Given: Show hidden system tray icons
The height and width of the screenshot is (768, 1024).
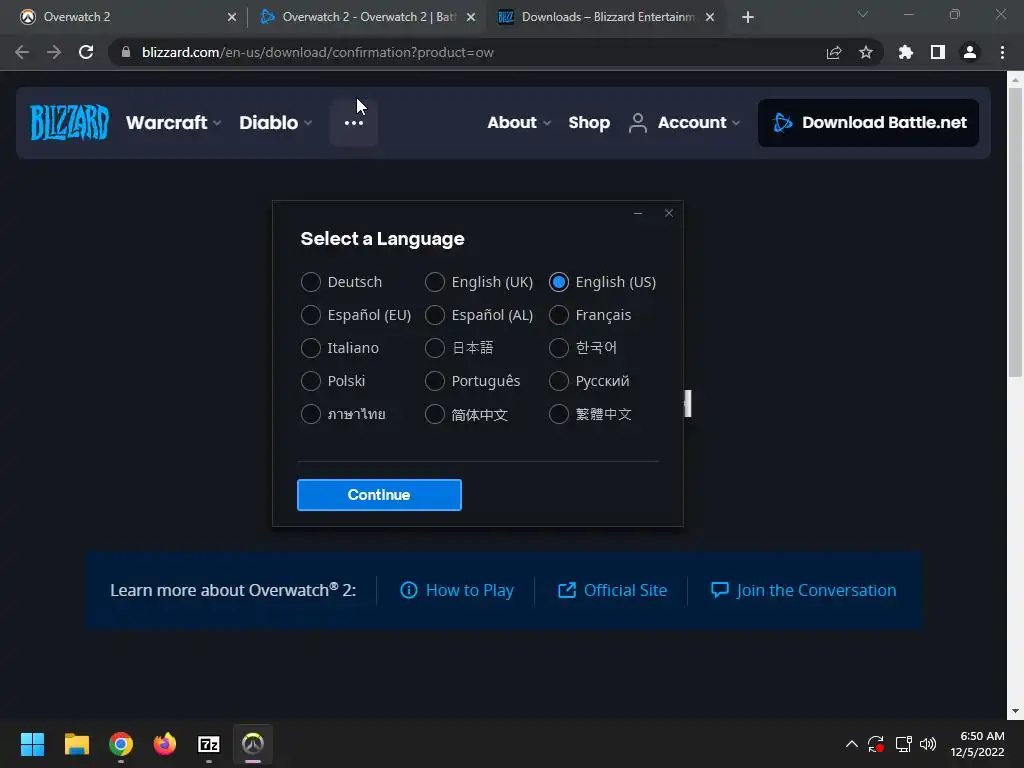Looking at the screenshot, I should [x=852, y=744].
